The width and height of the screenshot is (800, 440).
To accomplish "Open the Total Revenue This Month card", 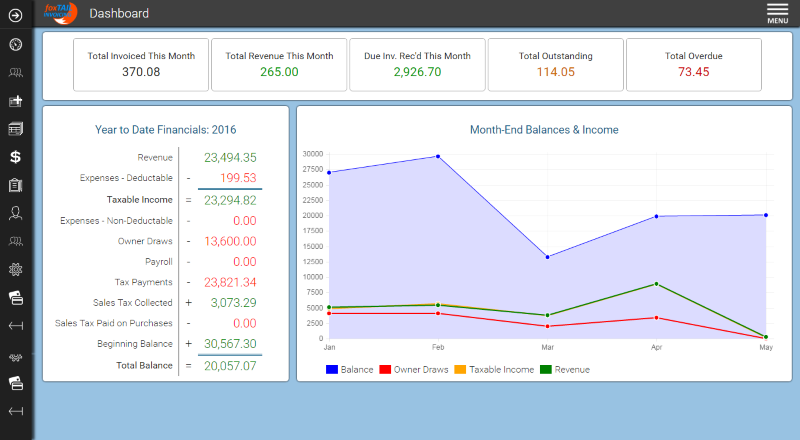I will pos(279,65).
